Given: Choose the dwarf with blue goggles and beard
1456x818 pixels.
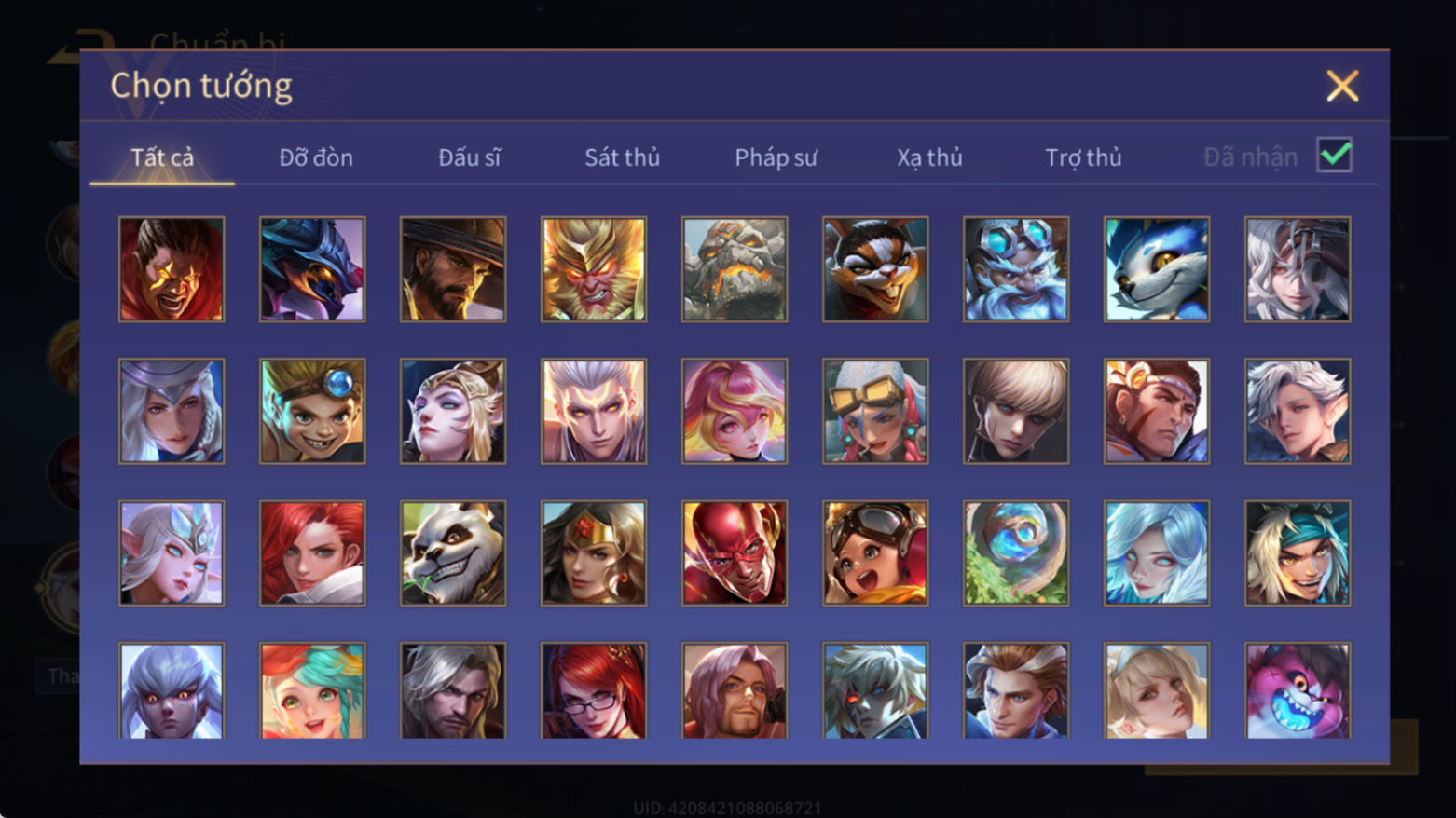Looking at the screenshot, I should (x=1016, y=269).
